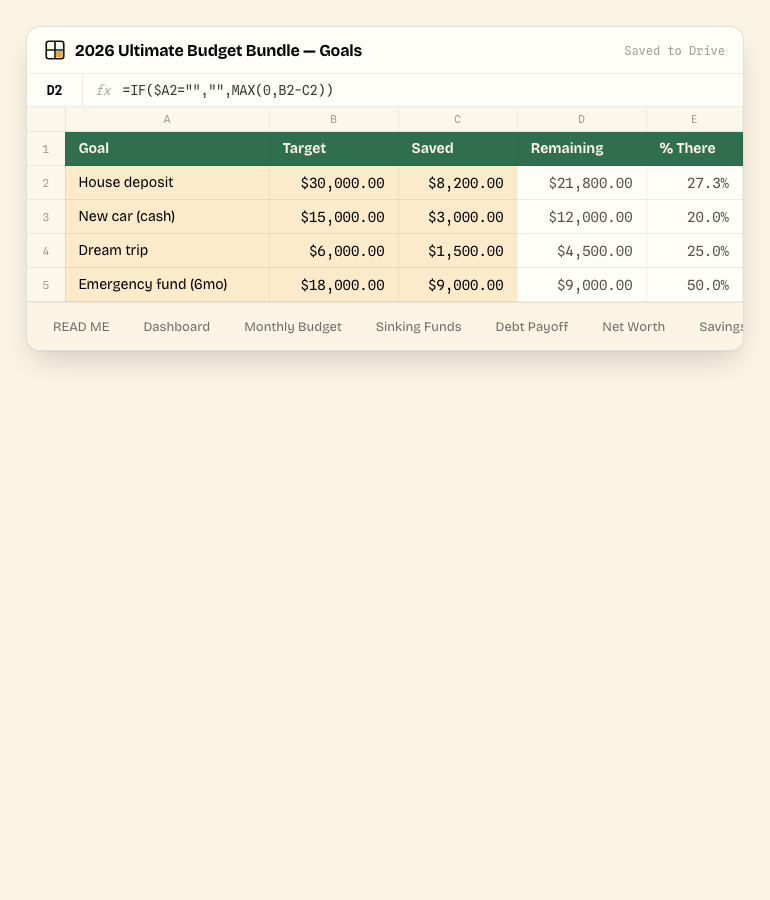Select row 1 header
This screenshot has height=900, width=770.
coord(46,149)
